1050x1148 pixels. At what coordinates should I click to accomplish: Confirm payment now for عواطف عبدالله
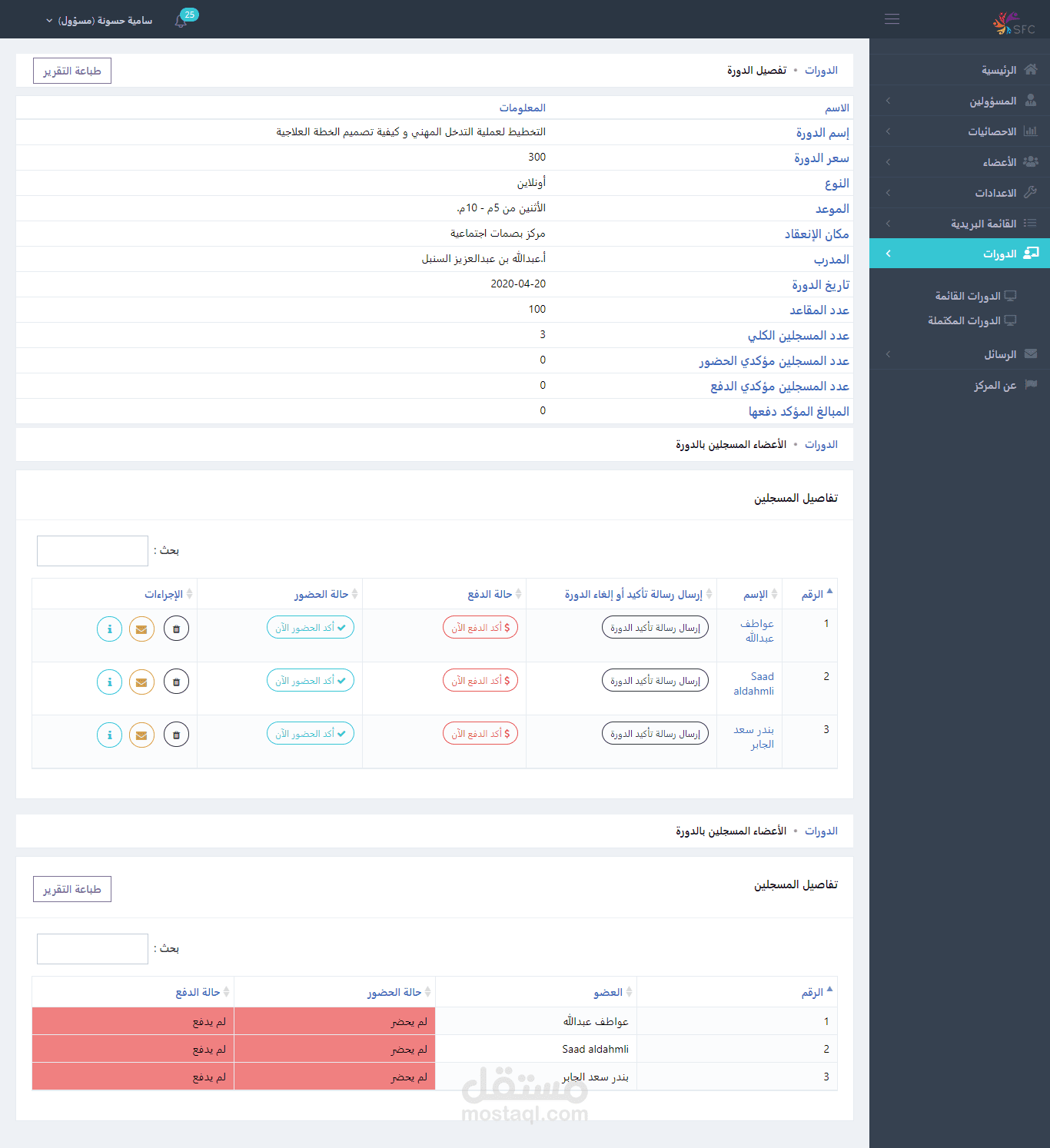click(x=480, y=628)
